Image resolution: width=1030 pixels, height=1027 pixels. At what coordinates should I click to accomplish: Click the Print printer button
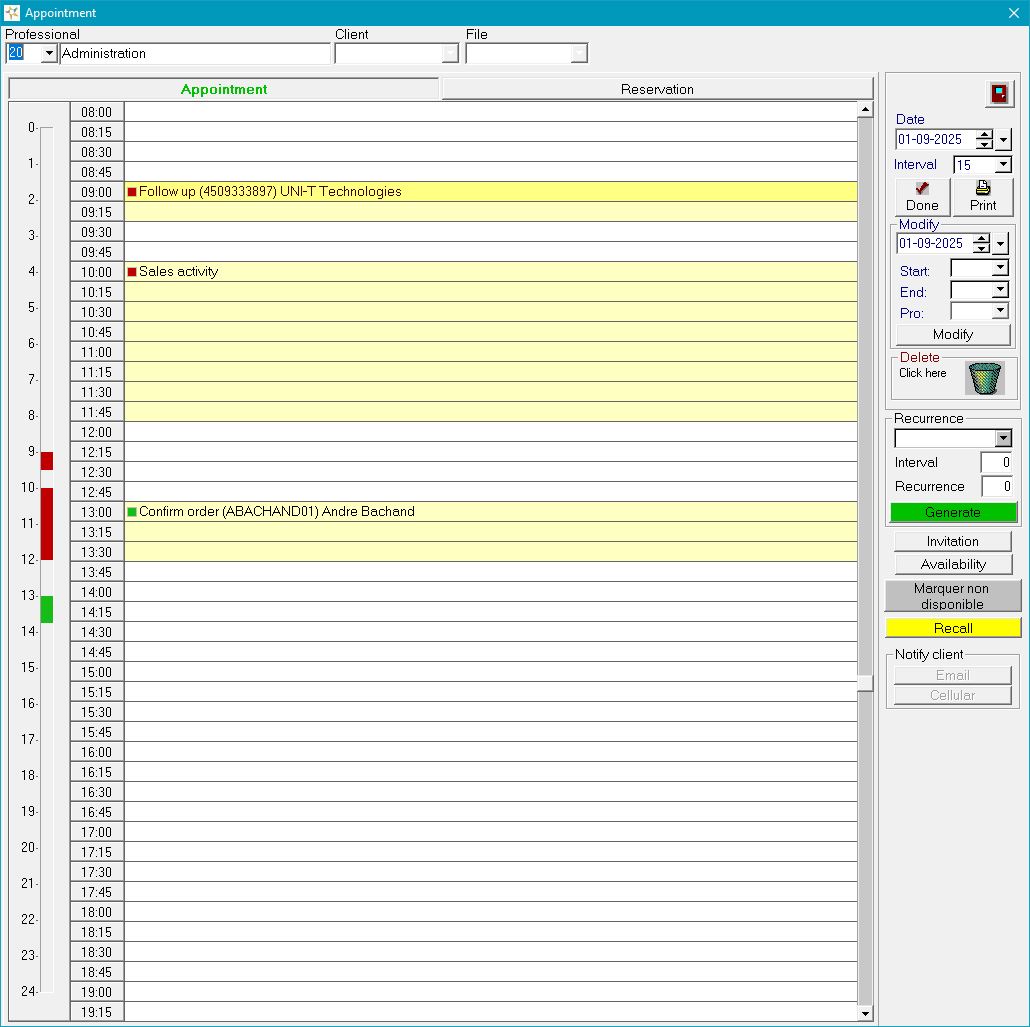[x=982, y=196]
